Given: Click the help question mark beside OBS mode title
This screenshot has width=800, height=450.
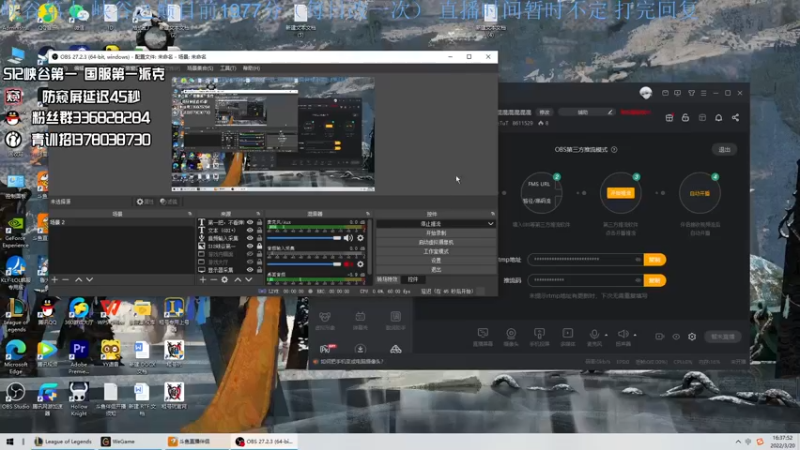Looking at the screenshot, I should (614, 149).
